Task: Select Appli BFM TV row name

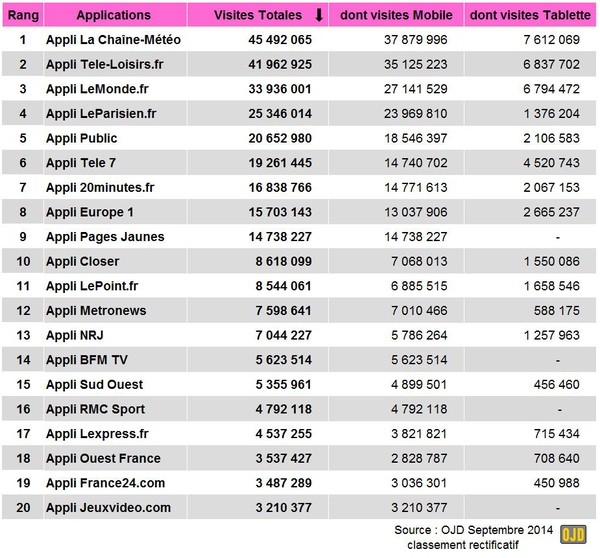Action: pos(87,360)
